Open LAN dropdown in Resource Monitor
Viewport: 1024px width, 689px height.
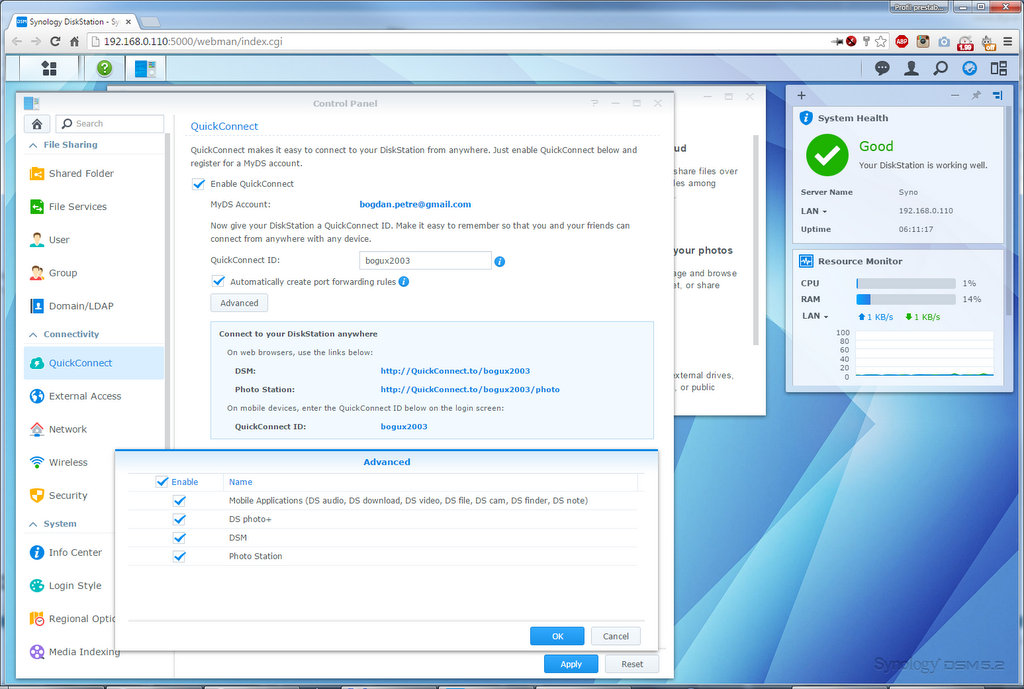[815, 316]
